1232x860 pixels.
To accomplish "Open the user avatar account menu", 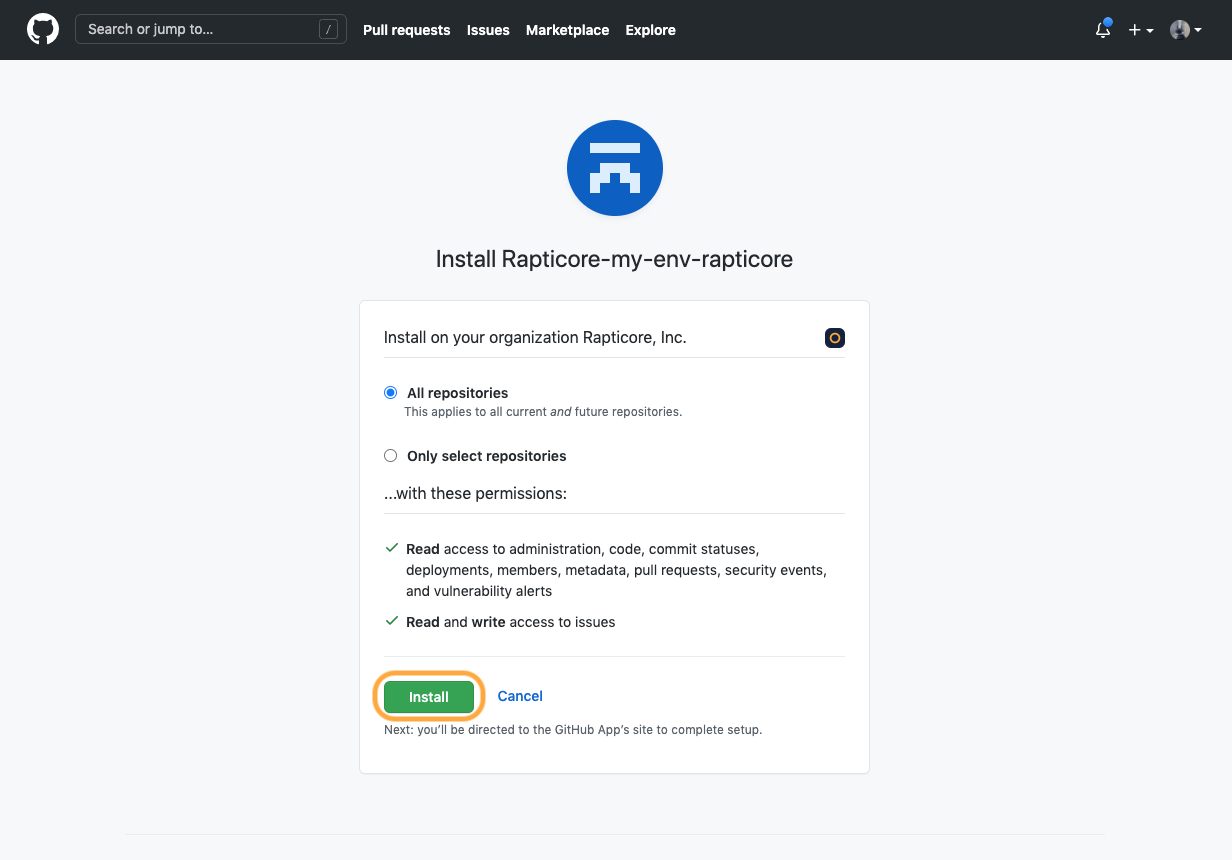I will tap(1186, 30).
